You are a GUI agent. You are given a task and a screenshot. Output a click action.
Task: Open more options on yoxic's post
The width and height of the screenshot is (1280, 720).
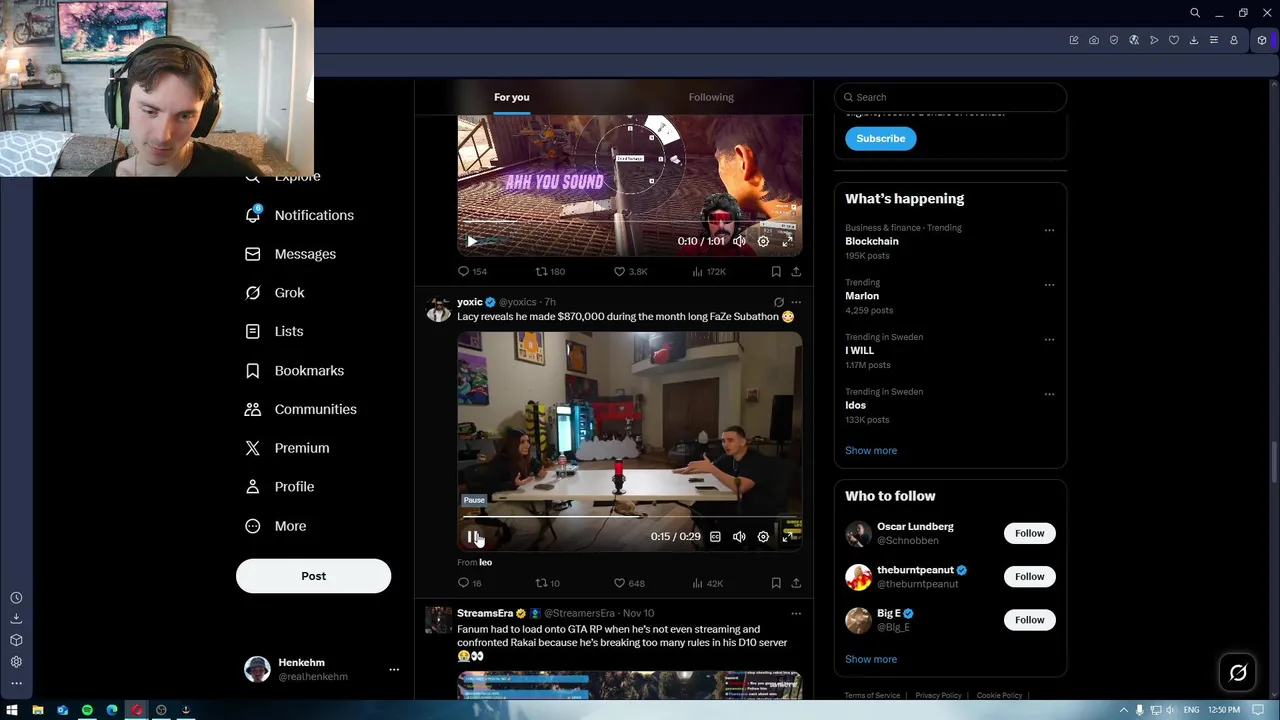point(796,302)
